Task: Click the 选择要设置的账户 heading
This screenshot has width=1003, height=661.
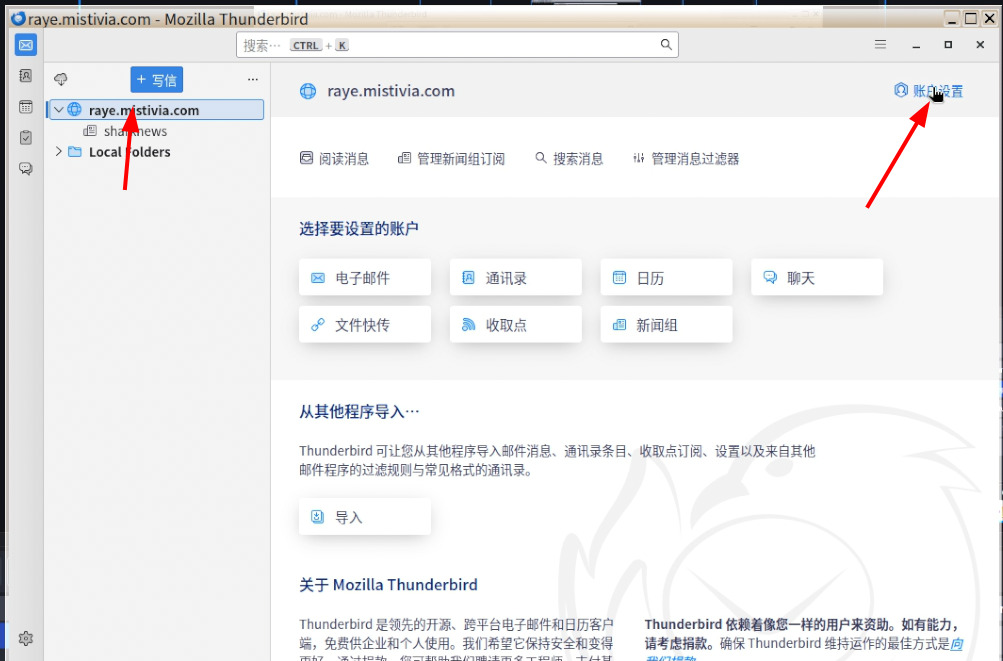Action: (359, 228)
